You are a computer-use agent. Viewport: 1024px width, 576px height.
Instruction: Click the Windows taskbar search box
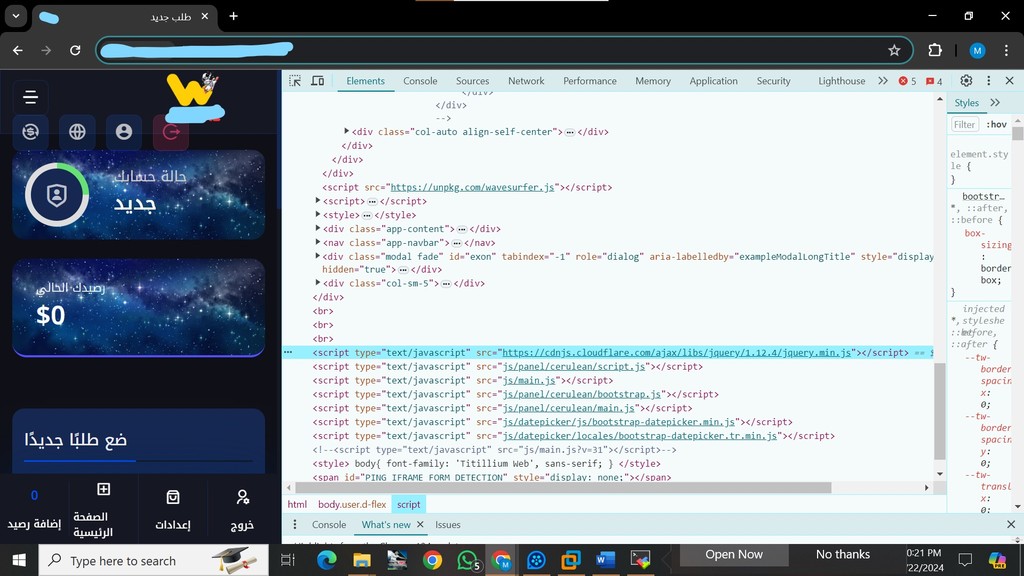point(154,560)
